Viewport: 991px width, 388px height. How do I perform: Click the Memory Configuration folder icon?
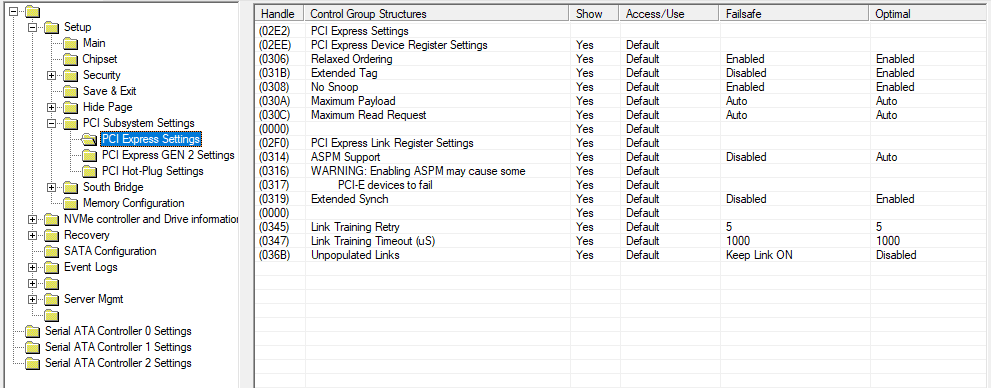click(x=71, y=203)
